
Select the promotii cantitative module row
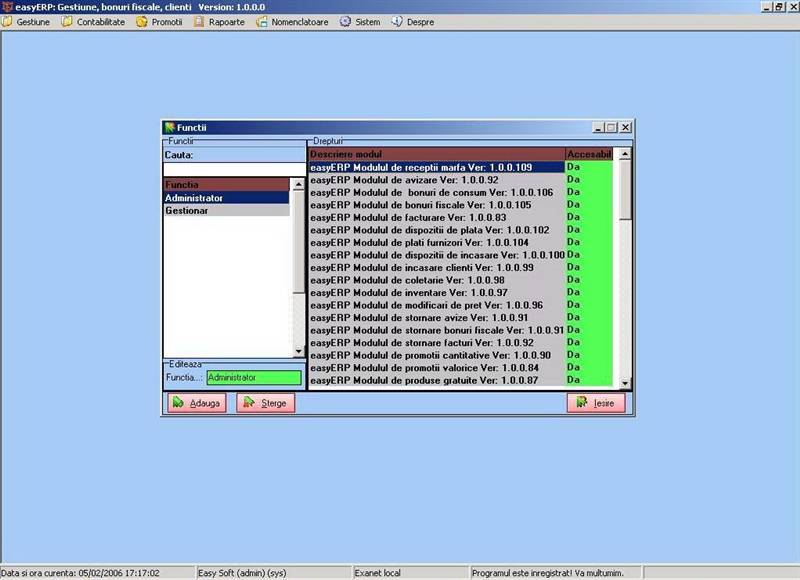tap(437, 355)
